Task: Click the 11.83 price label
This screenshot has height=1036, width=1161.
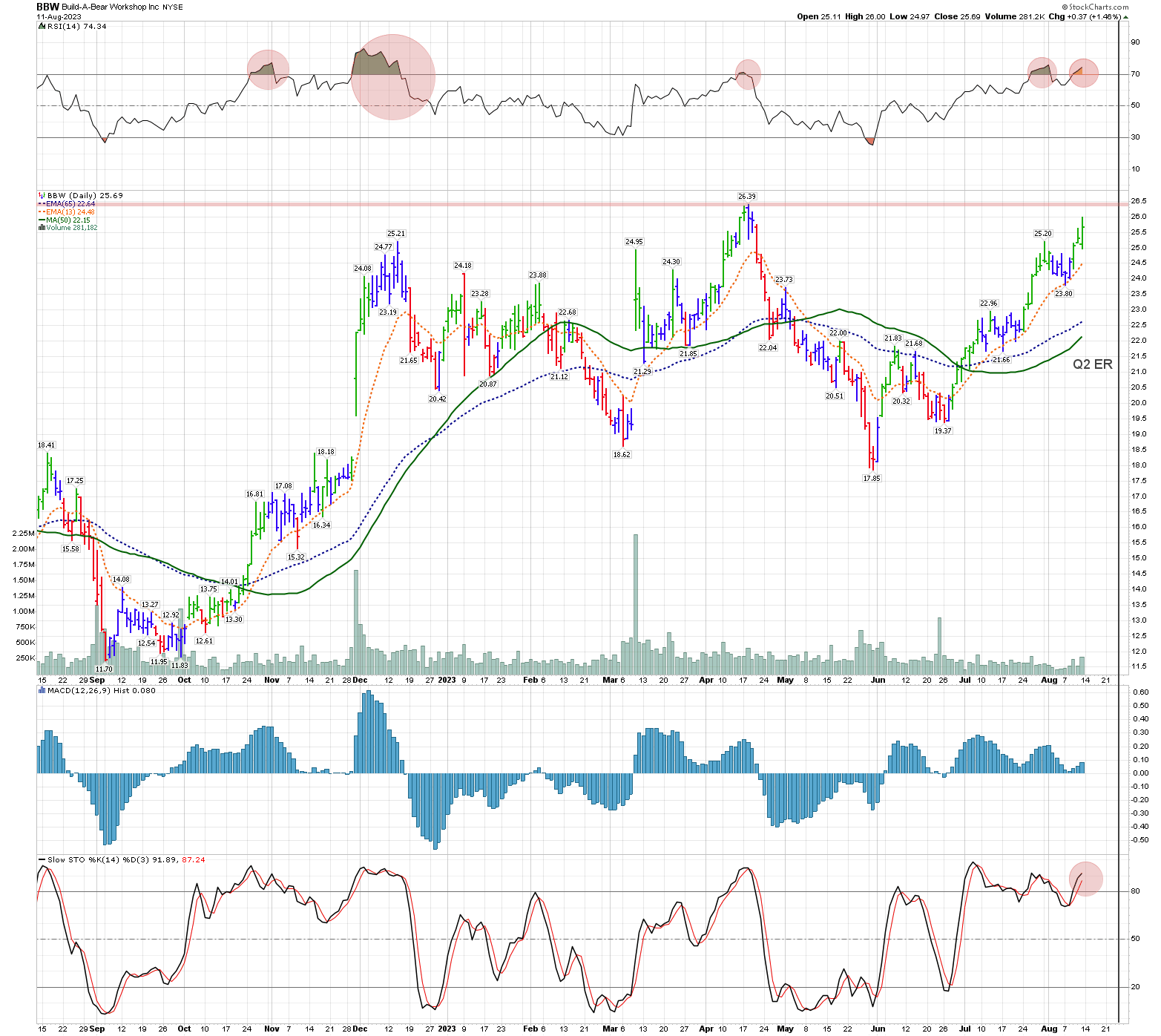Action: click(180, 665)
